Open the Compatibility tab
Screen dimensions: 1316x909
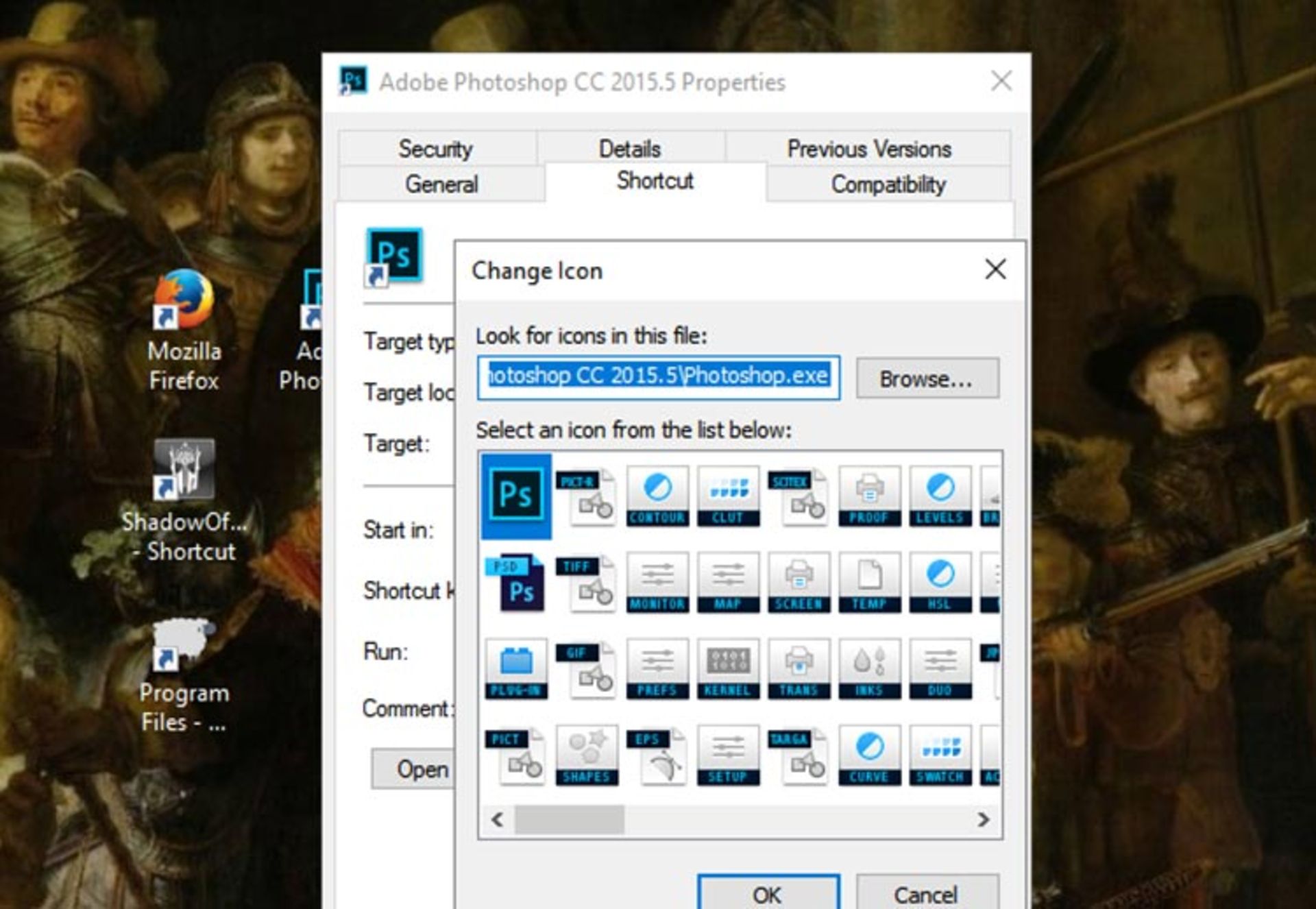[888, 184]
